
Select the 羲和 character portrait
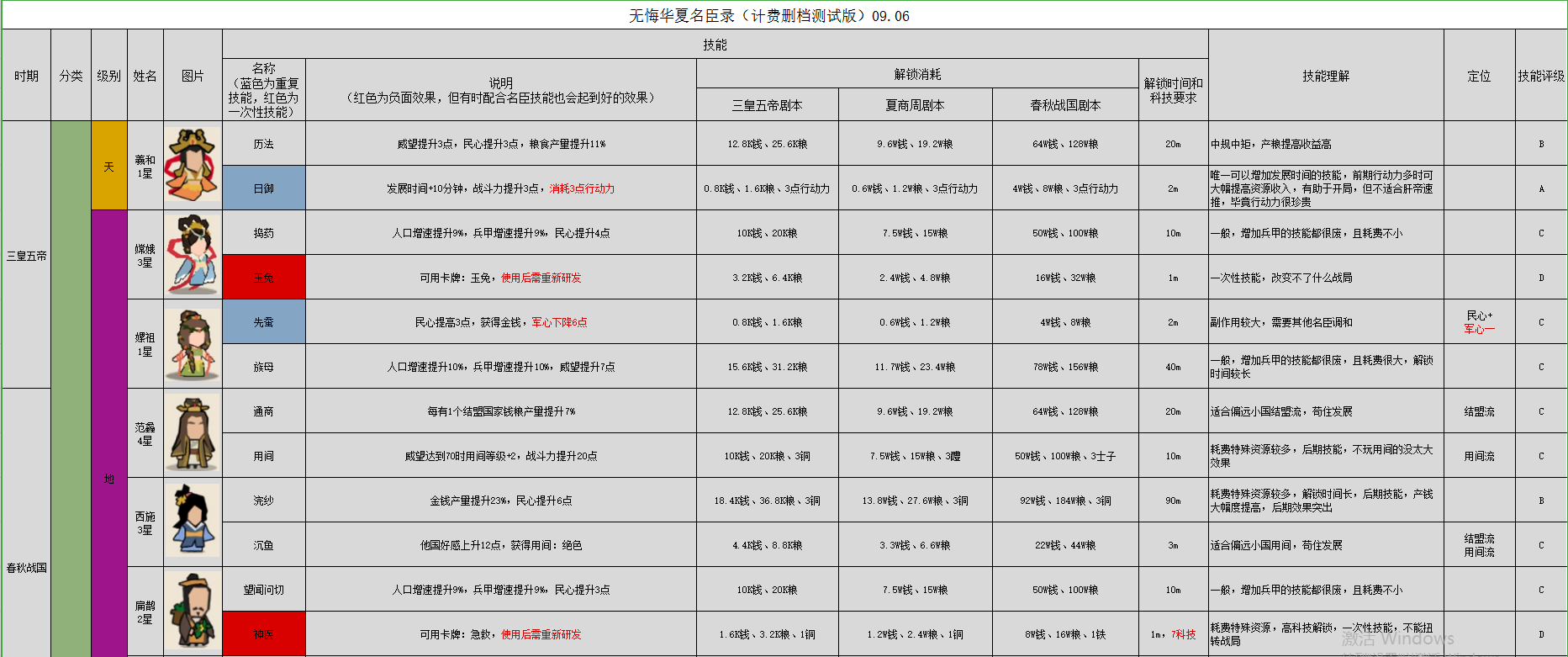tap(193, 164)
